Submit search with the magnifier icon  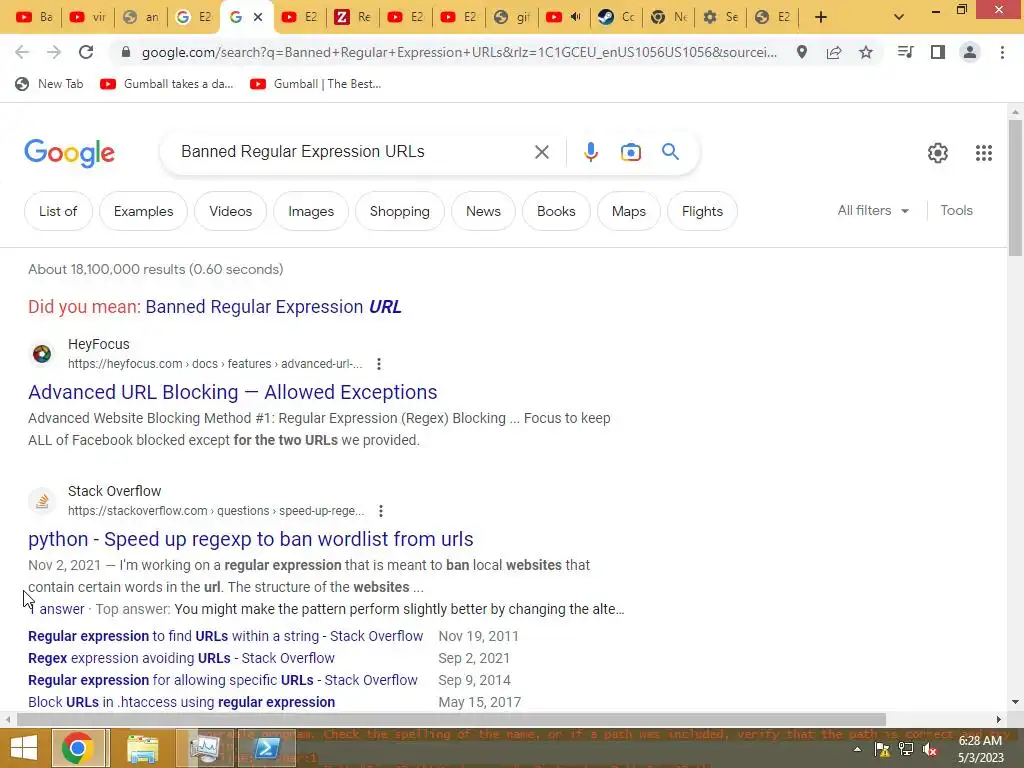tap(671, 152)
